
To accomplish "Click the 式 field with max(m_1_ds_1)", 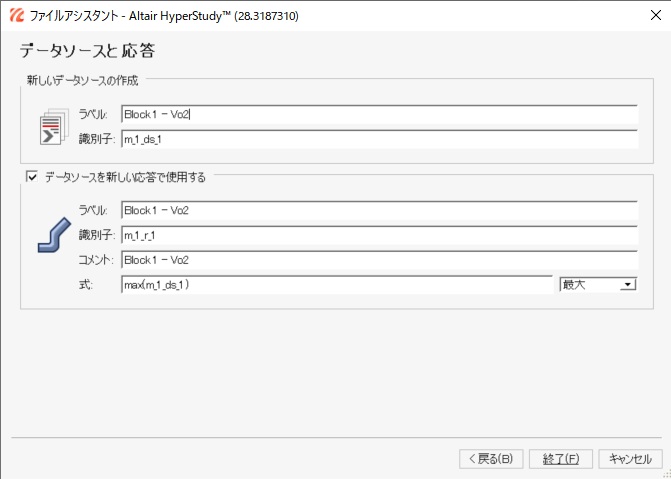I will (x=336, y=285).
